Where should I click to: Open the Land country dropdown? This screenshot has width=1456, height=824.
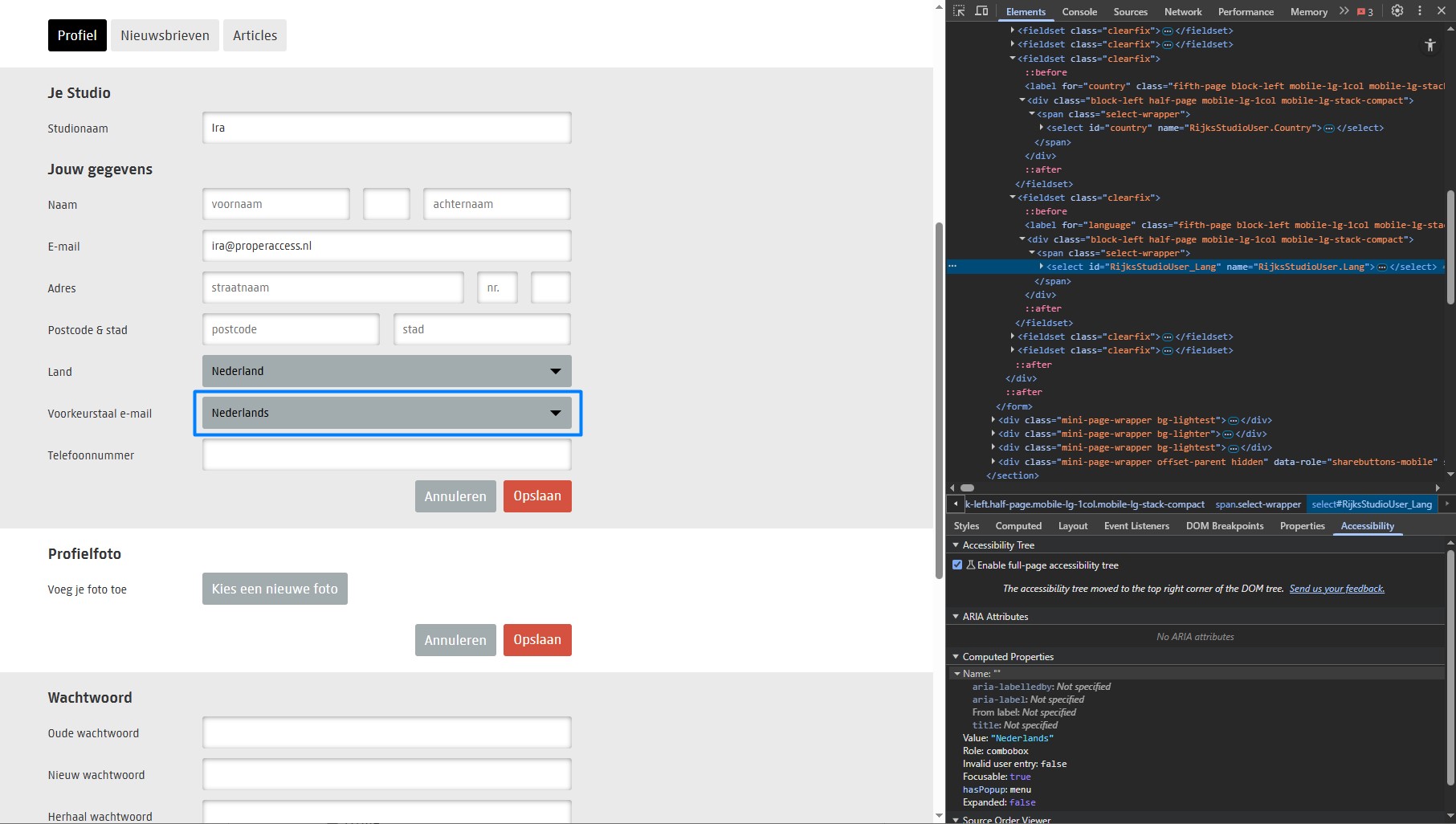(386, 371)
